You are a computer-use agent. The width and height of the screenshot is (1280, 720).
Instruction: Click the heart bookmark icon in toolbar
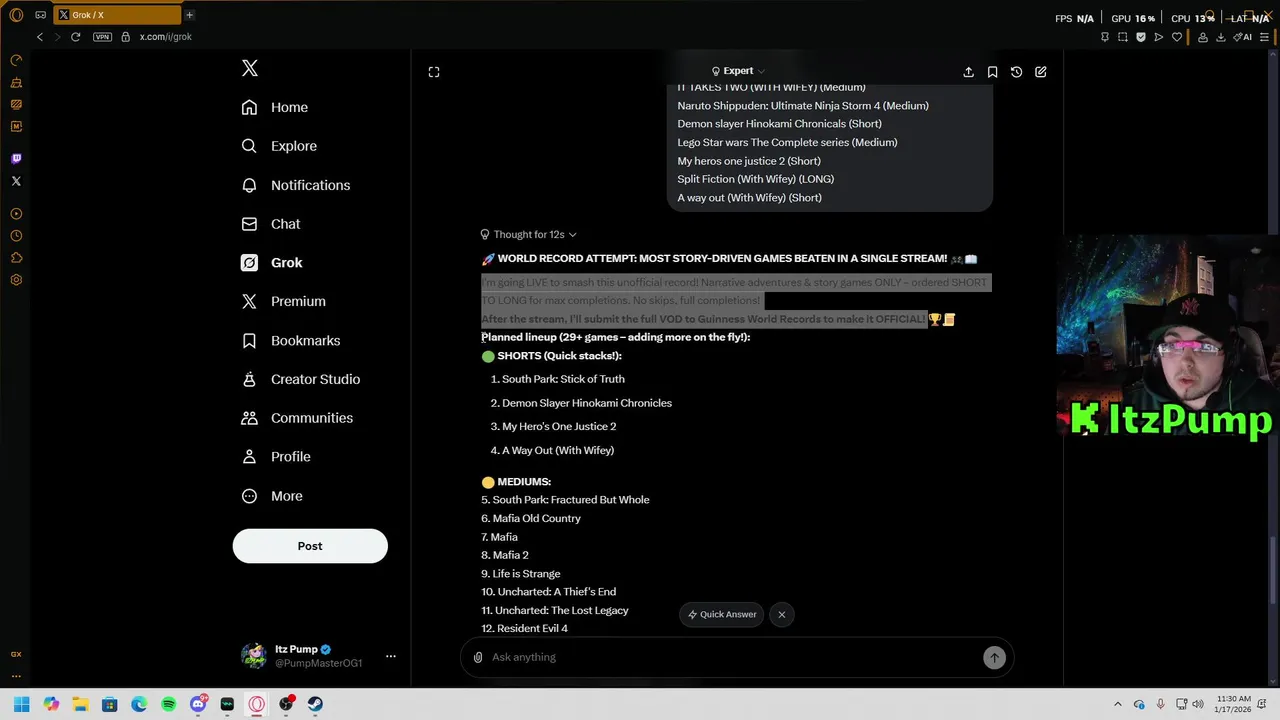pos(1177,37)
